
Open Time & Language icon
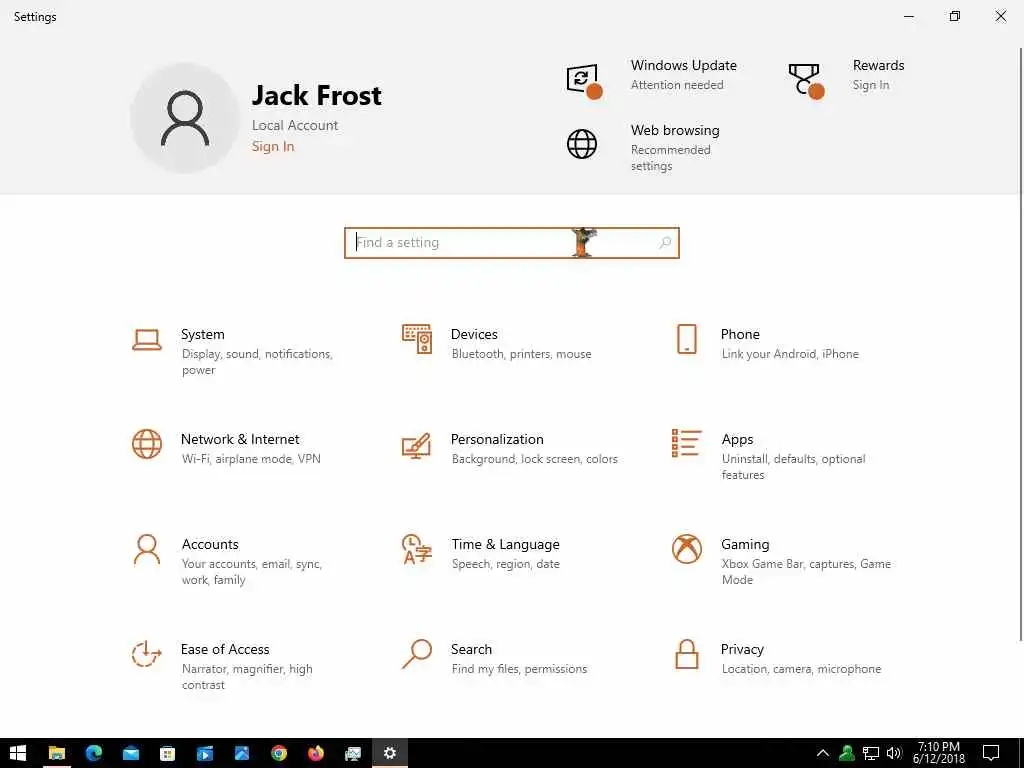coord(417,549)
